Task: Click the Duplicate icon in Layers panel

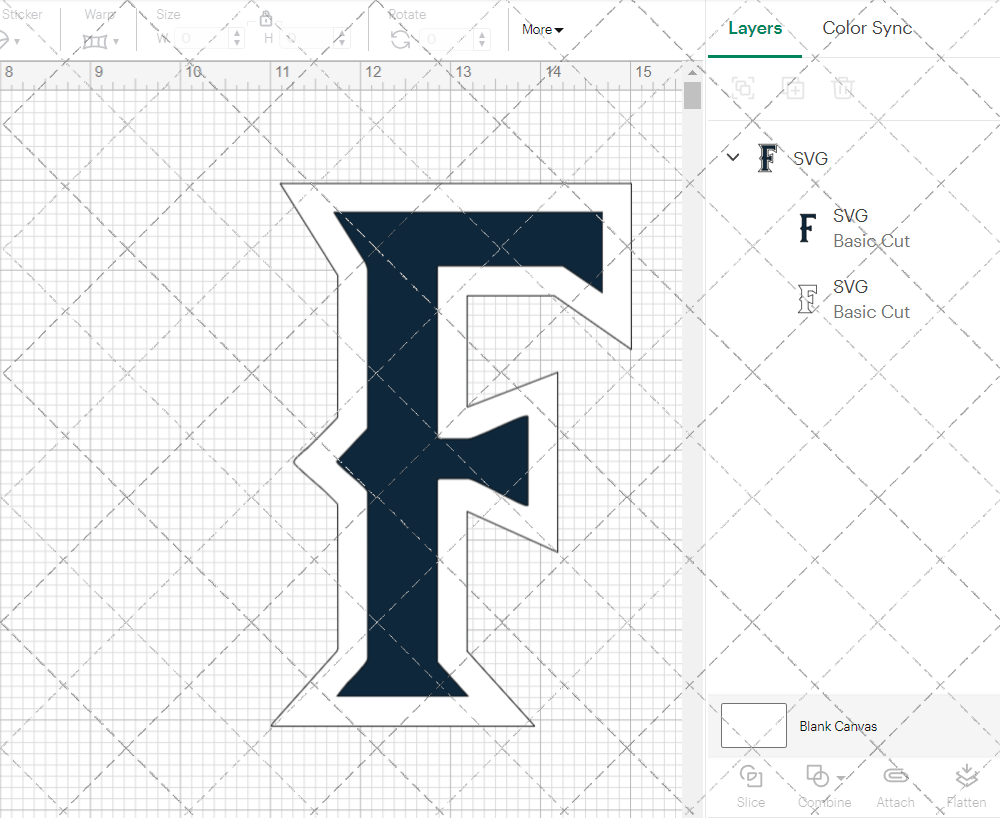Action: click(x=793, y=88)
